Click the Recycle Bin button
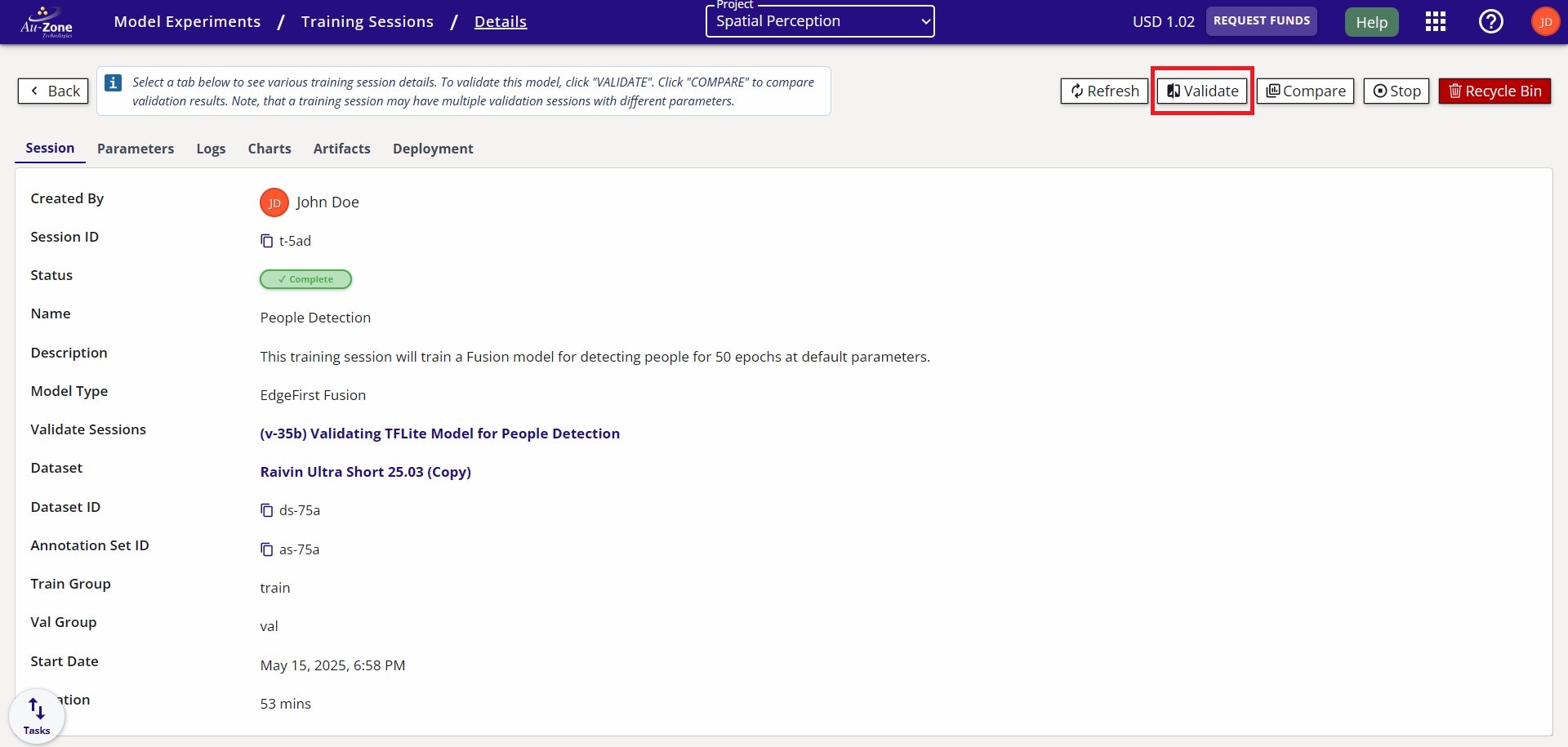 1494,91
